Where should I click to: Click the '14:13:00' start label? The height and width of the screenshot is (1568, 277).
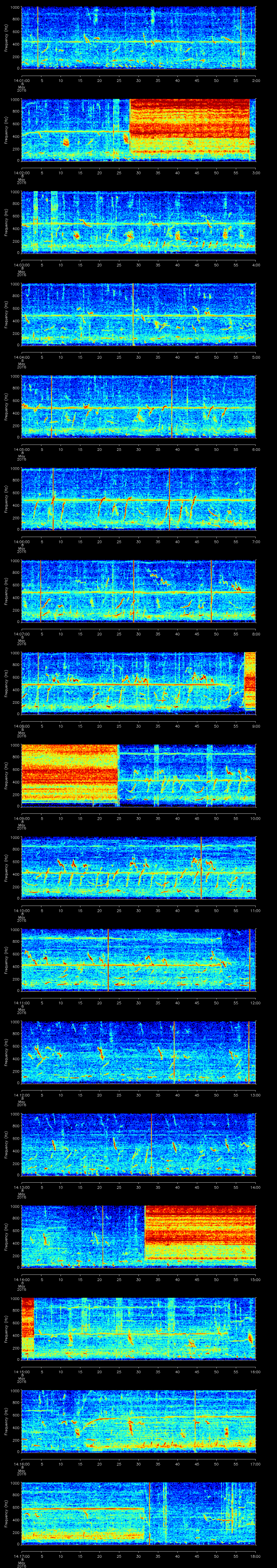click(21, 1187)
